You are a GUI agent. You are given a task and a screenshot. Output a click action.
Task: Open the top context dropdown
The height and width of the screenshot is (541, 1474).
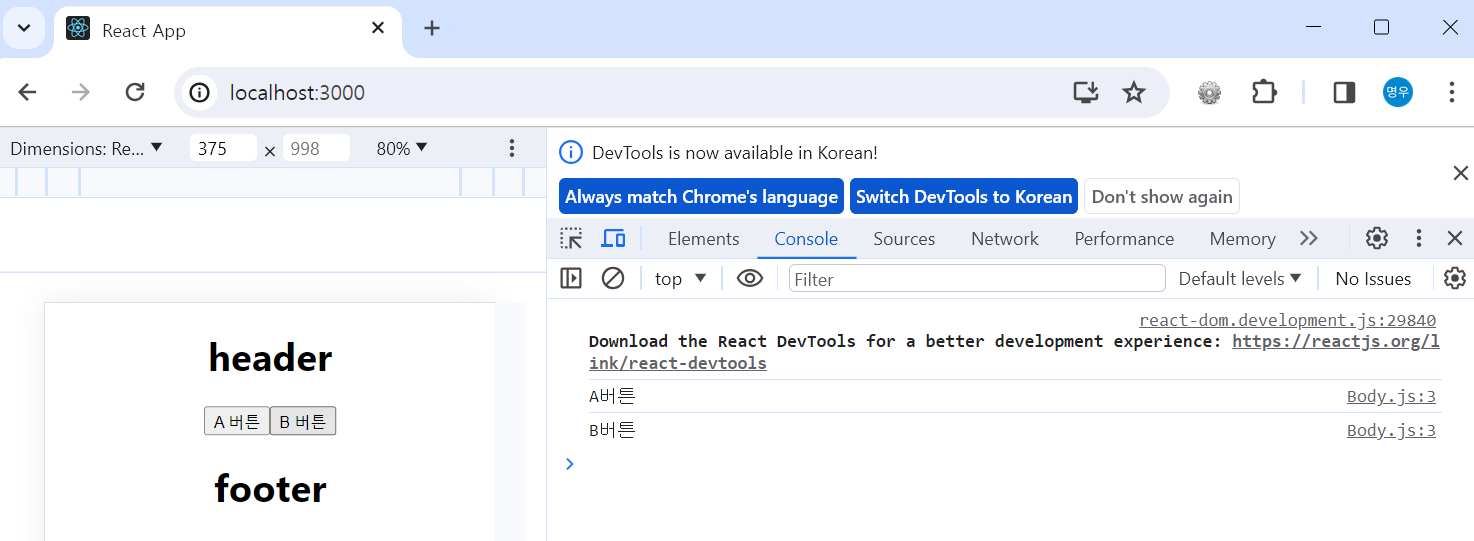pyautogui.click(x=680, y=278)
